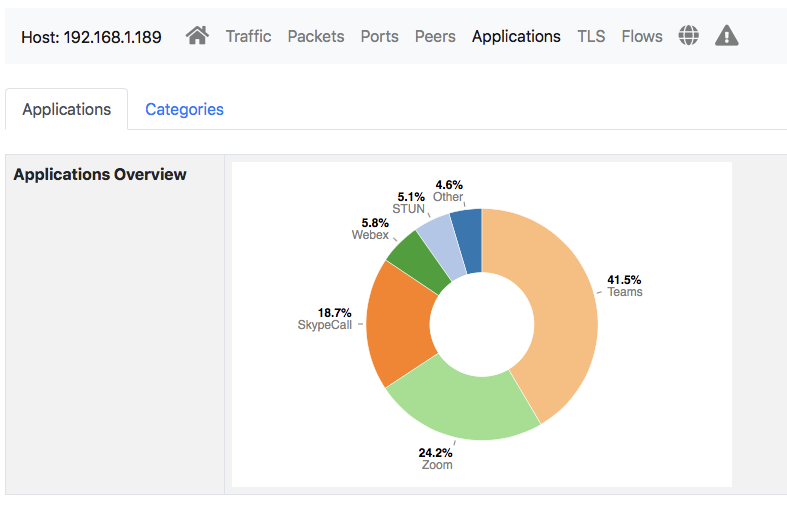
Task: Click the Webex dark green chart slice
Action: click(422, 260)
